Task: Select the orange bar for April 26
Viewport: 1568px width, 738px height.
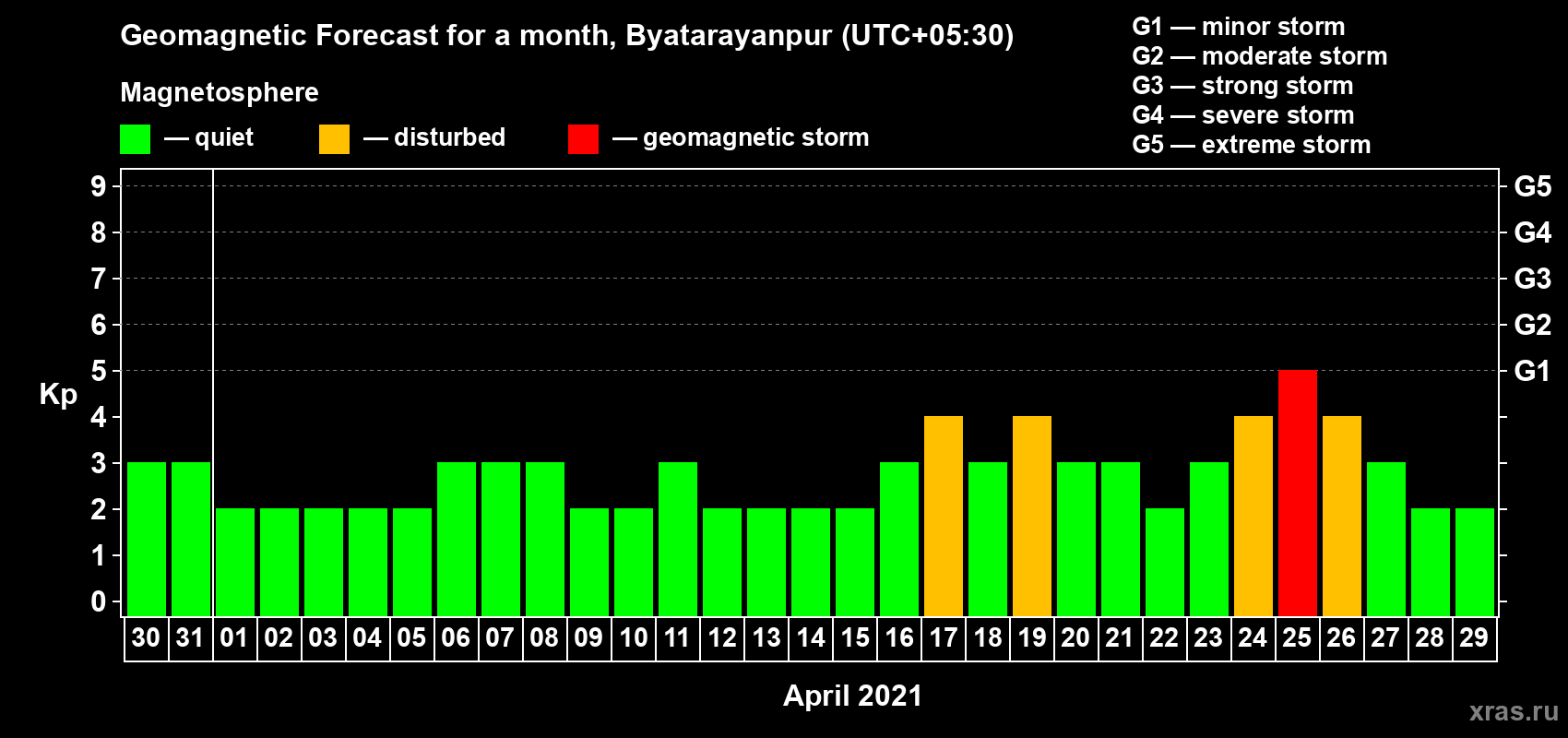Action: 1342,516
